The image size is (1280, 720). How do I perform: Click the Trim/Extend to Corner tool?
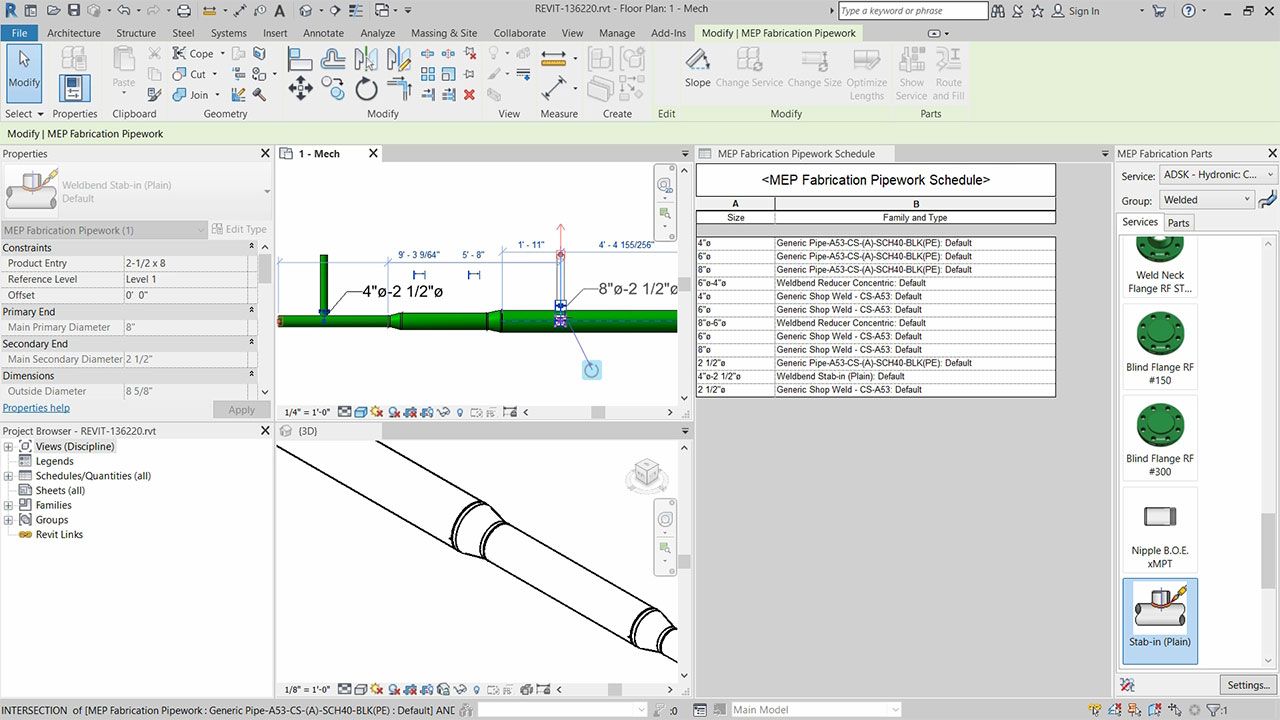point(399,89)
